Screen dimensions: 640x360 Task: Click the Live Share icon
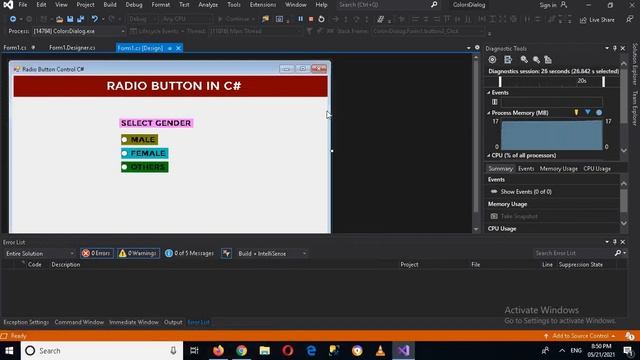[597, 20]
